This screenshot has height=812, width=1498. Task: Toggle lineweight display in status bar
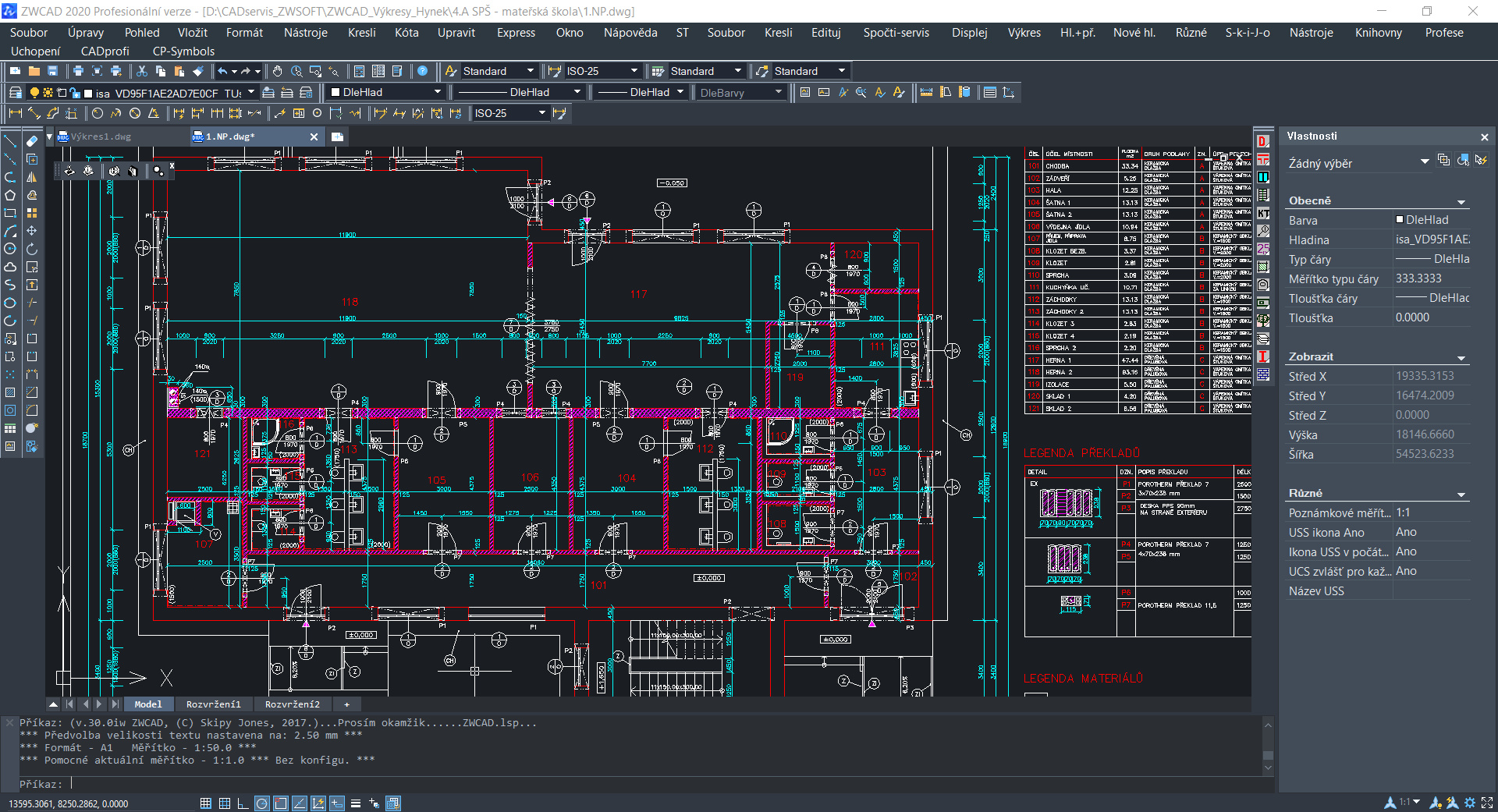[x=356, y=803]
